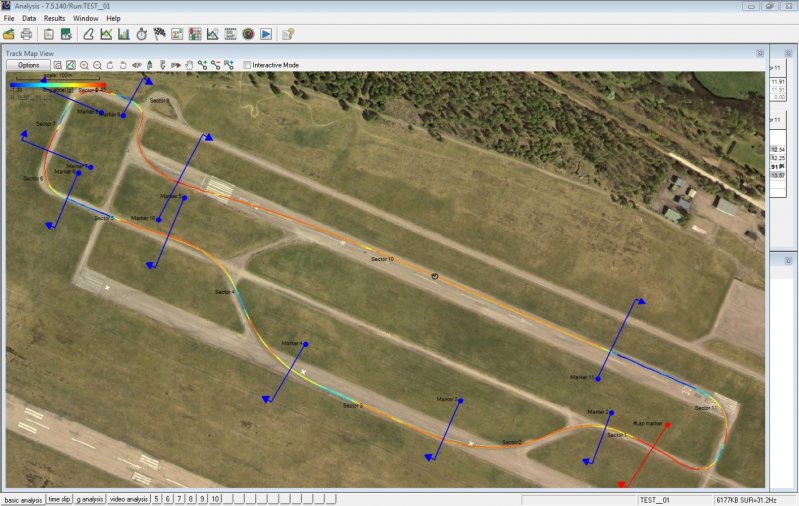The image size is (799, 506).
Task: Select the hand pan tool
Action: [189, 65]
